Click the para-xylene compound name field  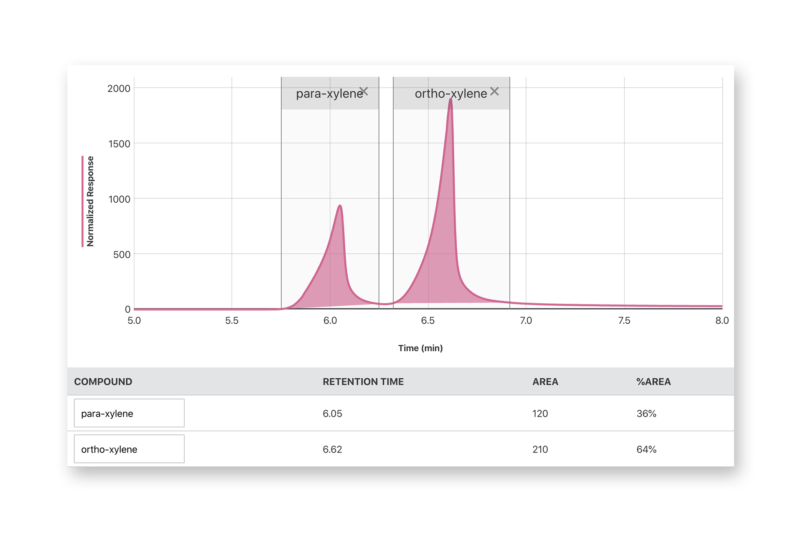coord(129,413)
